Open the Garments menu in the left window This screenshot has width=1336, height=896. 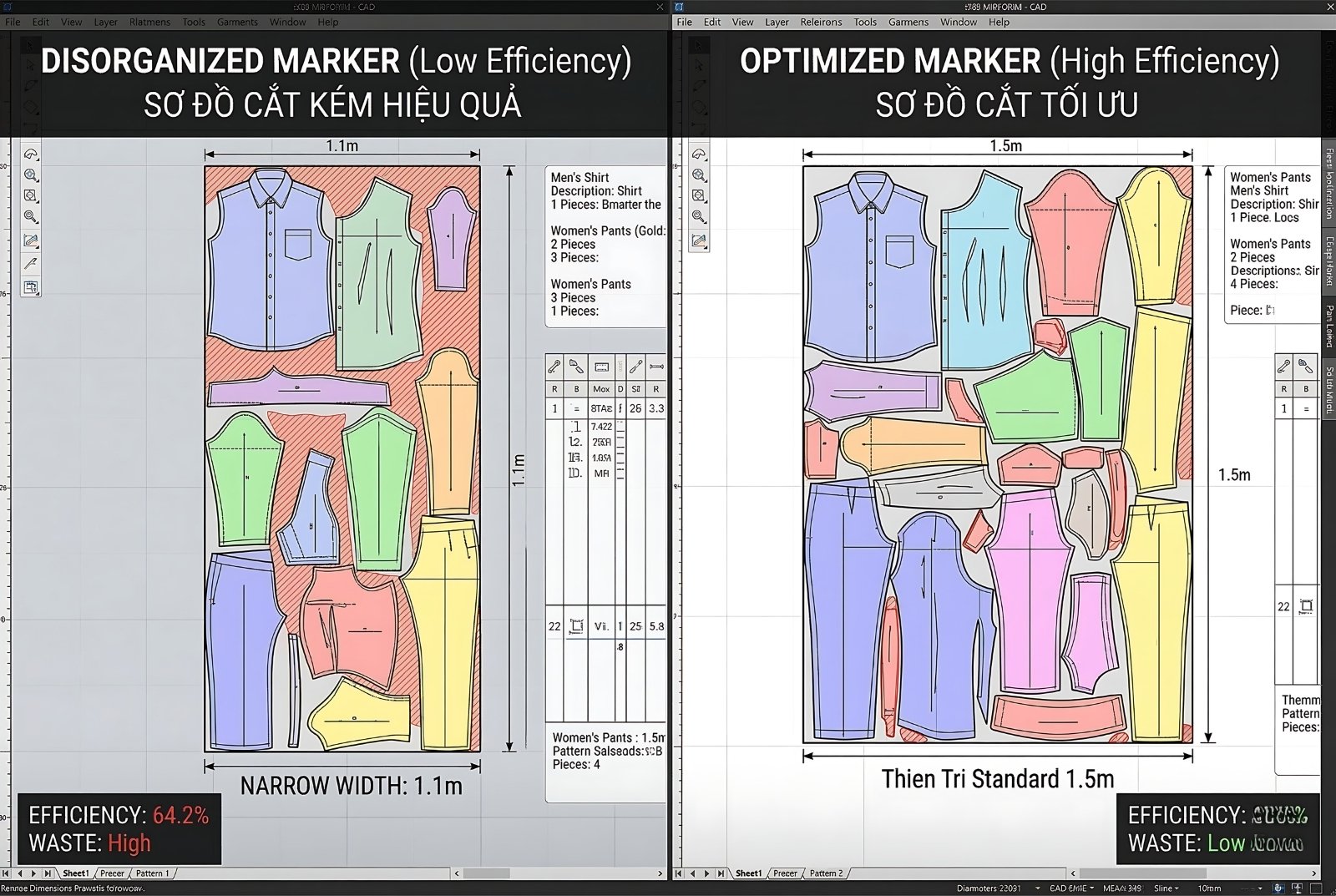pos(237,22)
